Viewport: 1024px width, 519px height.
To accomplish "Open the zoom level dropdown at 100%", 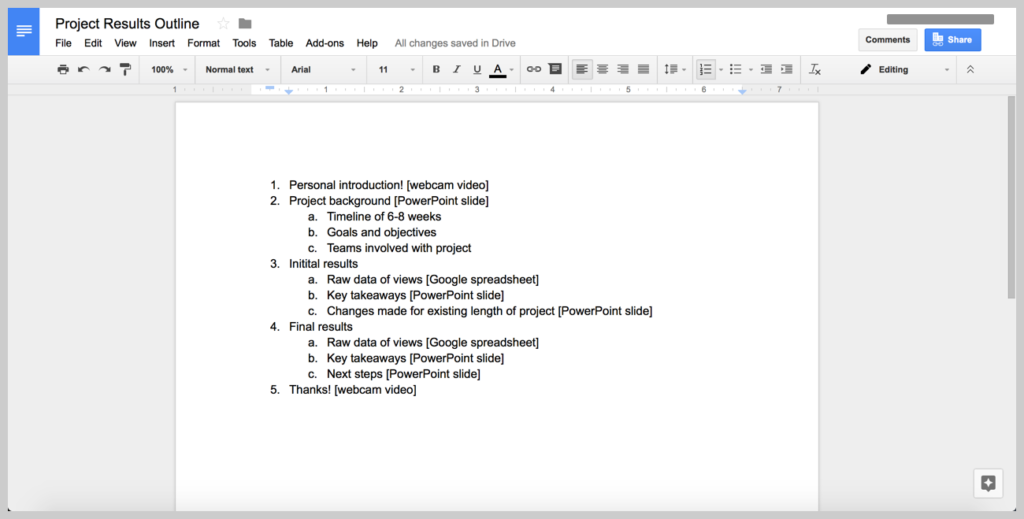I will coord(169,69).
